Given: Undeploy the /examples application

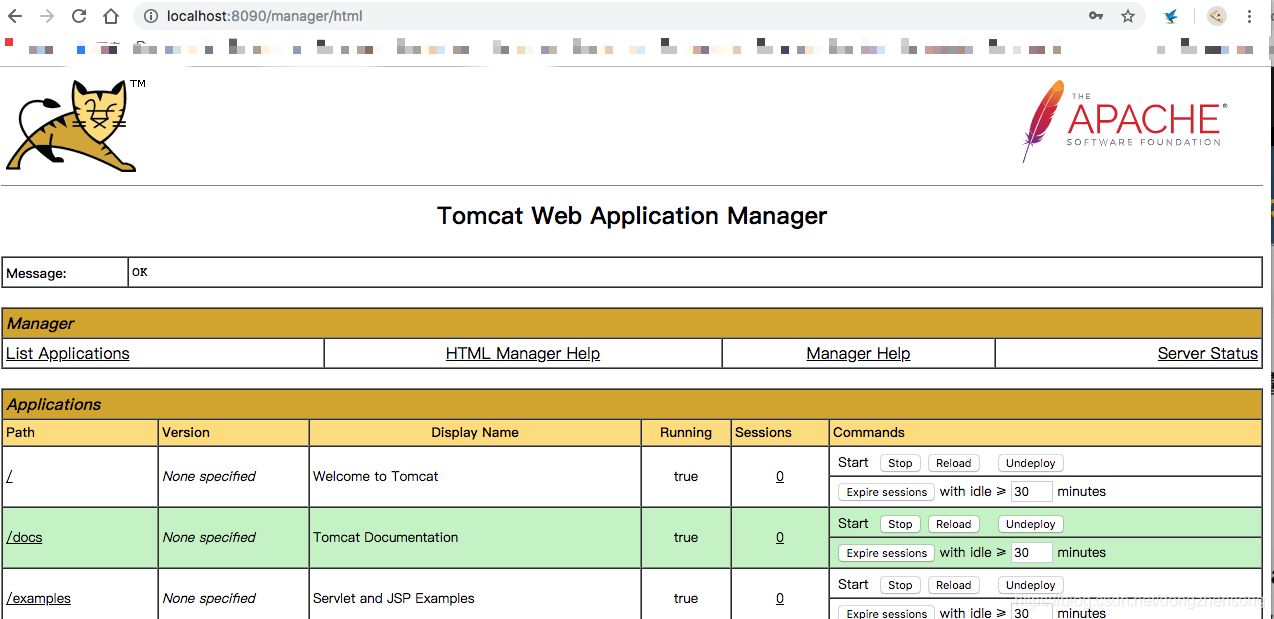Looking at the screenshot, I should pyautogui.click(x=1030, y=585).
